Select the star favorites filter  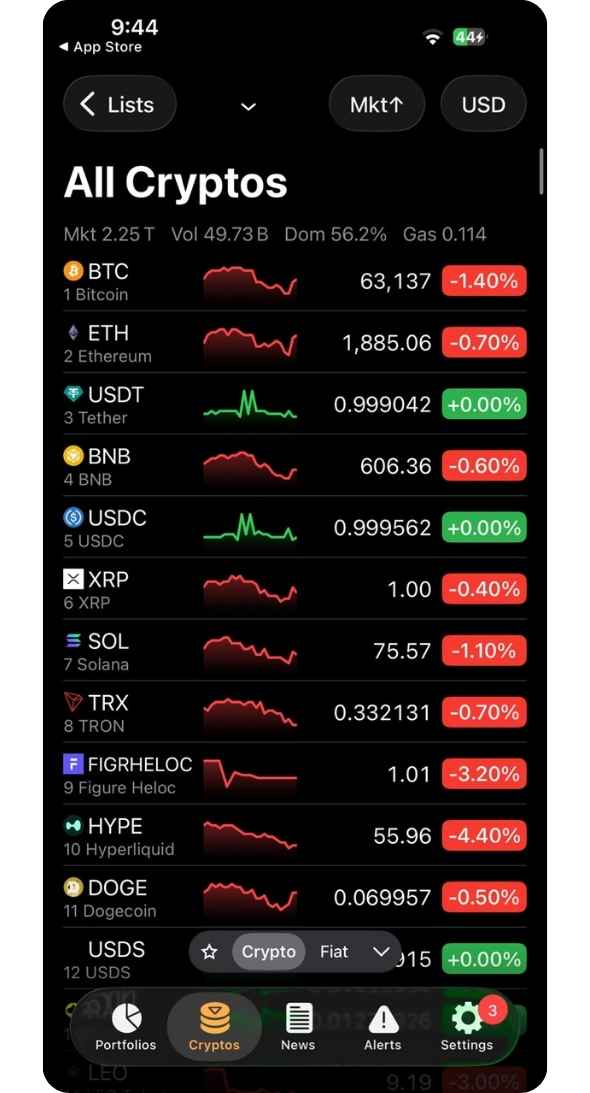point(209,952)
